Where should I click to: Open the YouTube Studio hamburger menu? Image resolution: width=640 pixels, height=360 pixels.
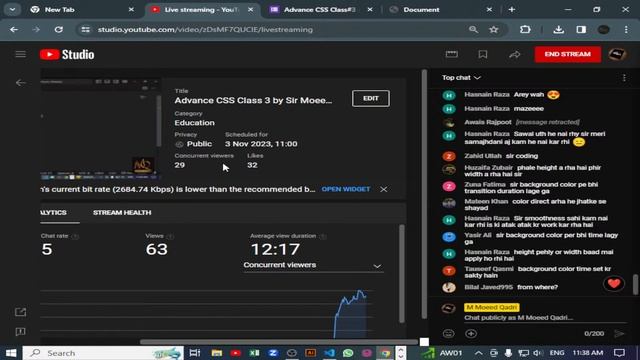20,54
